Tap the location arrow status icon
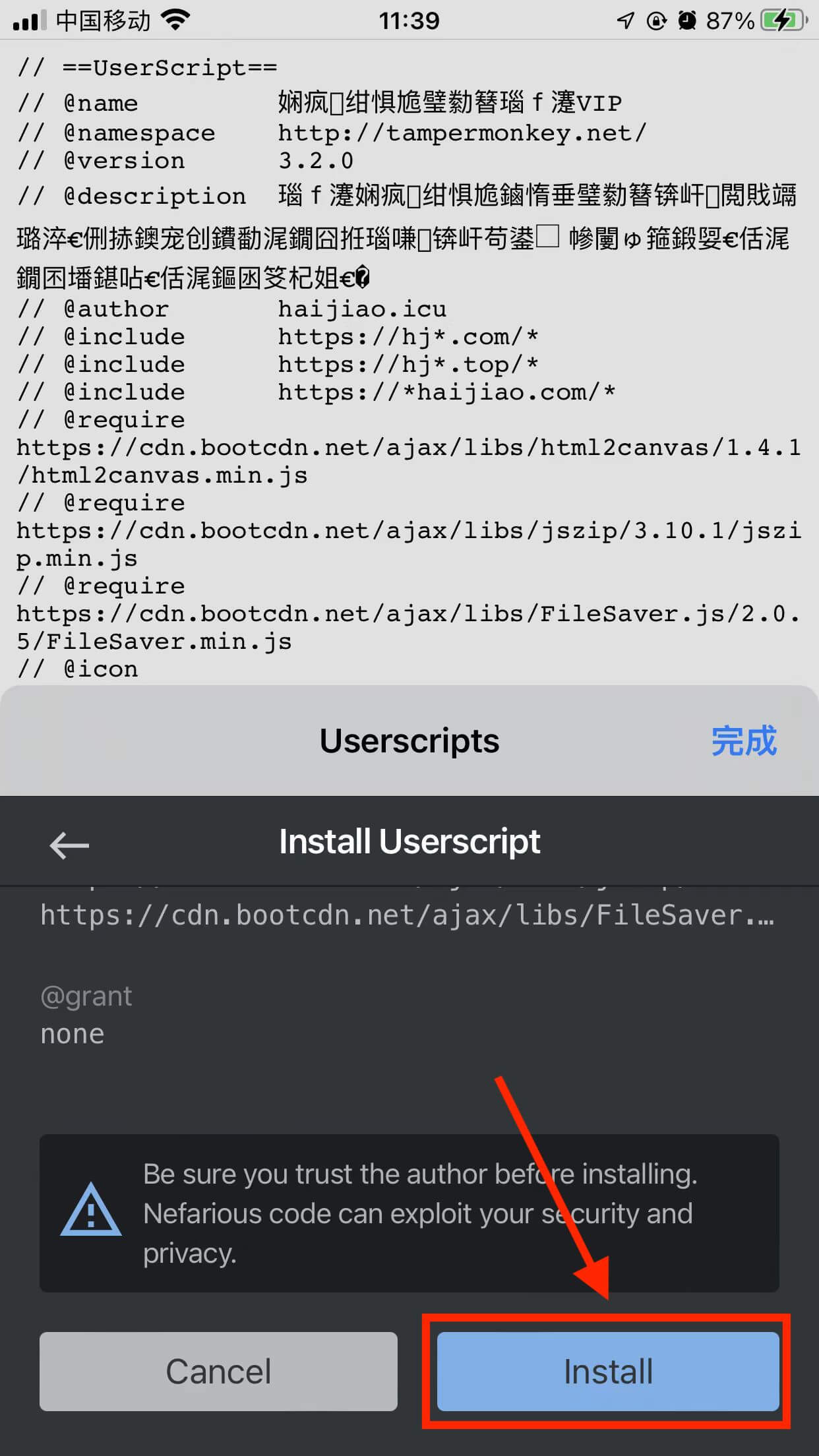The height and width of the screenshot is (1456, 819). point(625,20)
